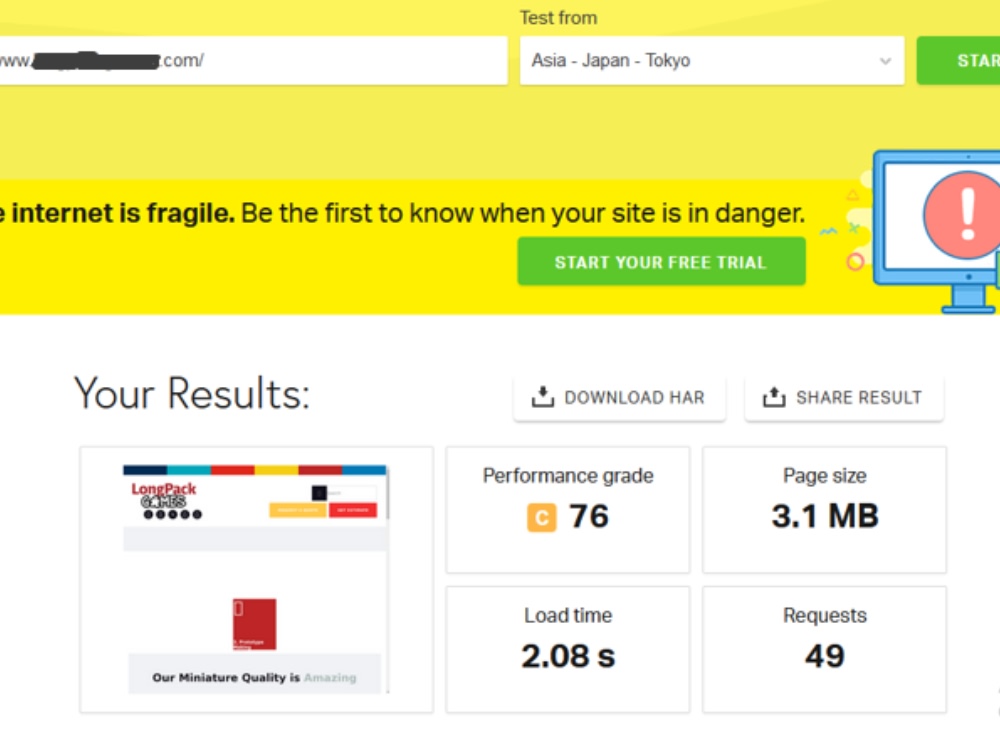Click START YOUR FREE TRIAL button
This screenshot has width=1000, height=750.
click(661, 262)
